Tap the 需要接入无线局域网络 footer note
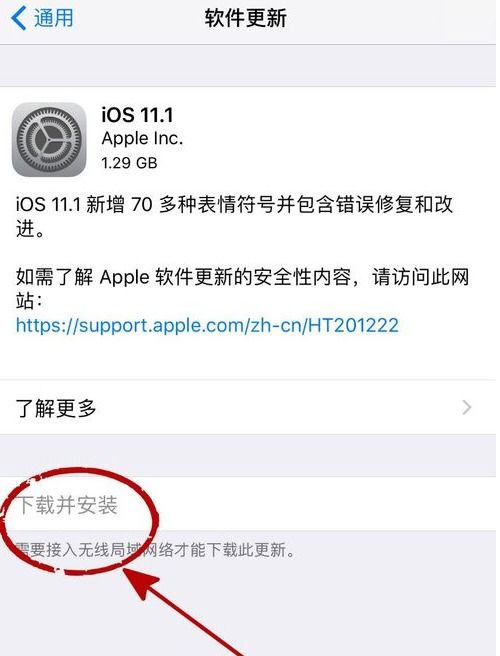The image size is (500, 656). tap(156, 549)
